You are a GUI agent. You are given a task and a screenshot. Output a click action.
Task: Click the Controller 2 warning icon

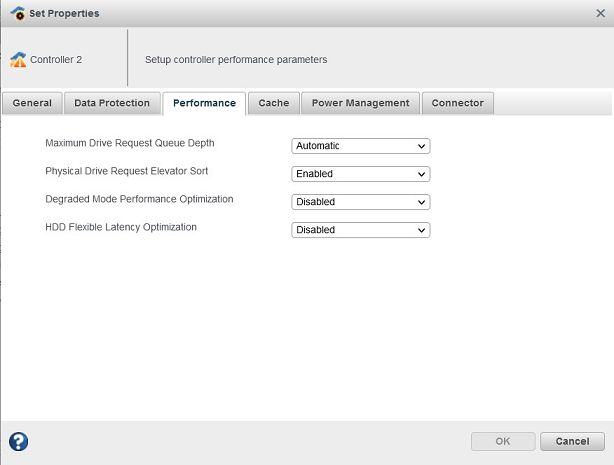tap(18, 60)
